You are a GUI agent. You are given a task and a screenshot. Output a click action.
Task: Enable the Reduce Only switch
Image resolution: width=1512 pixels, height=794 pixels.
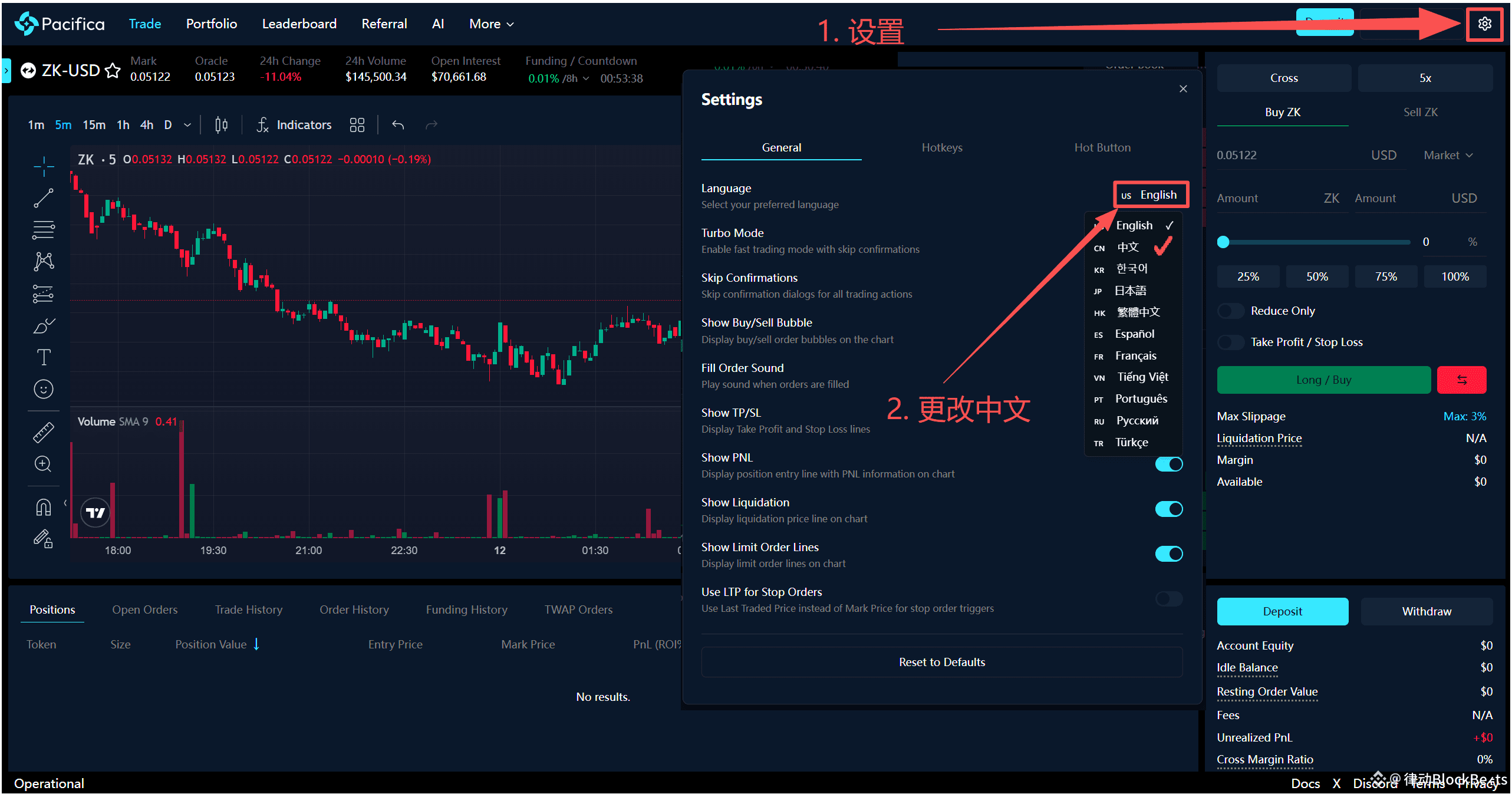[x=1230, y=311]
